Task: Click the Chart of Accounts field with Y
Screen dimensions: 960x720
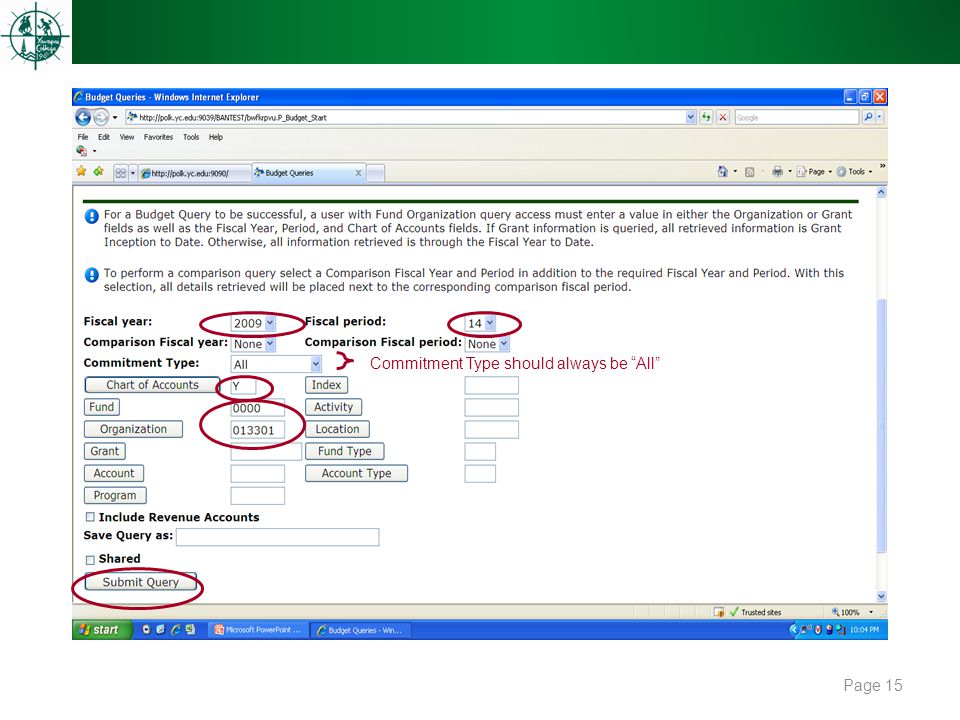Action: [x=243, y=386]
